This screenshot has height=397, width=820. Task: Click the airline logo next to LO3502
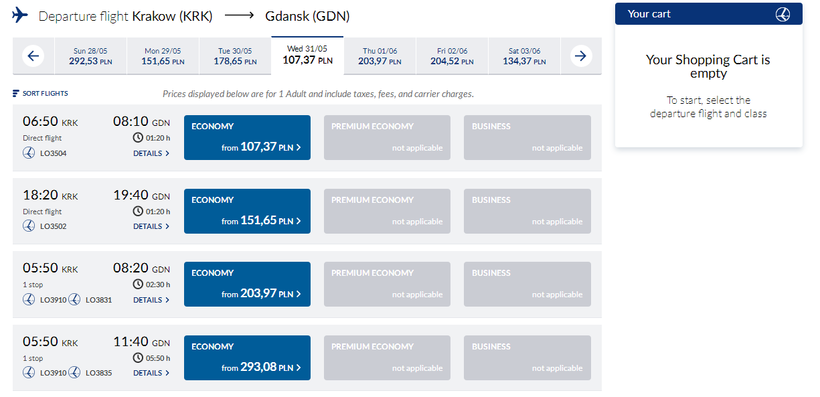[x=29, y=226]
